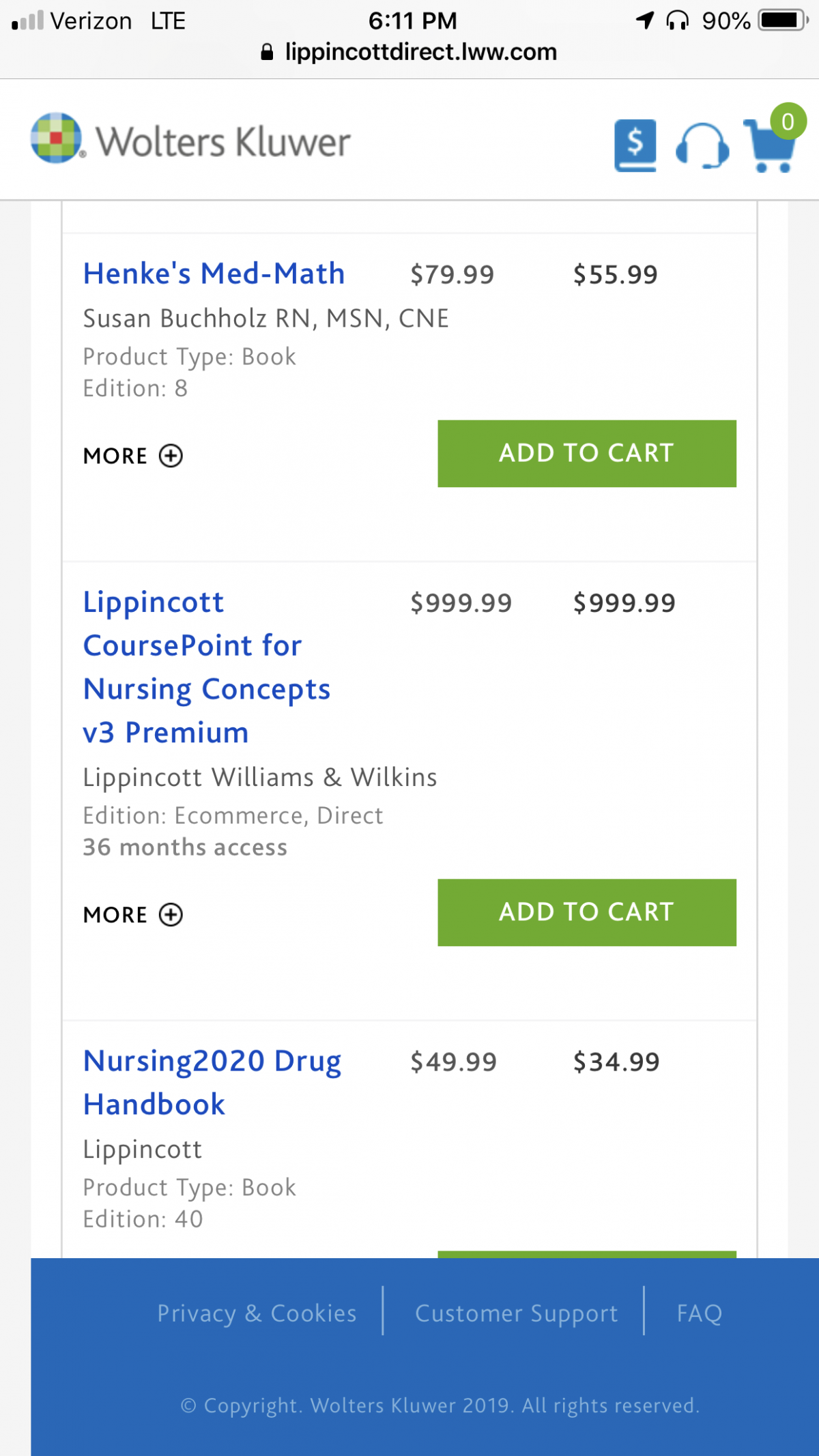Open Customer Support footer link

pyautogui.click(x=517, y=1313)
